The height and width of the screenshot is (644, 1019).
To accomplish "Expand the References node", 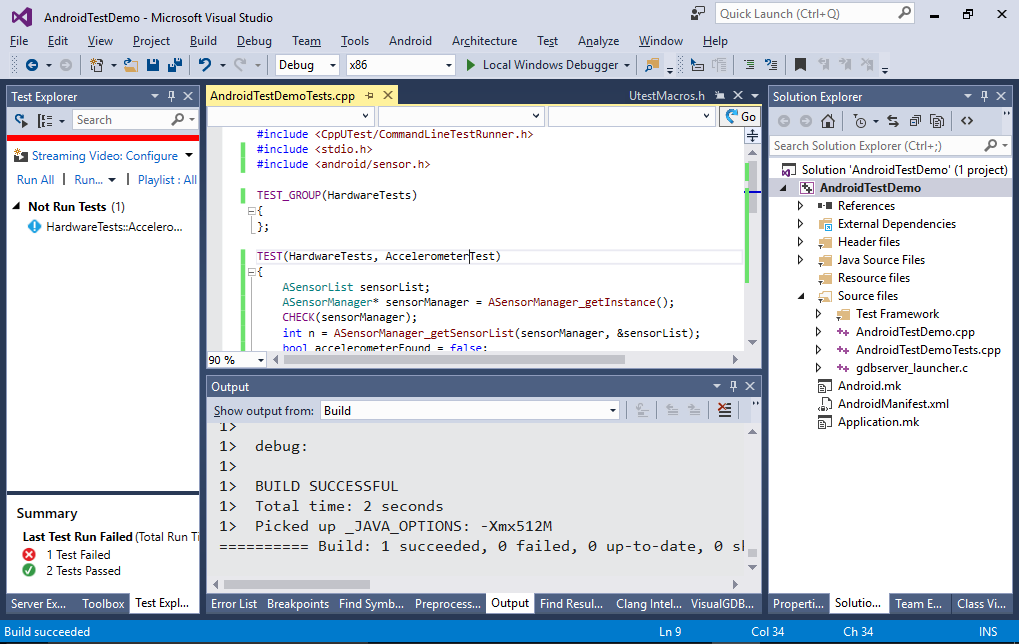I will [801, 206].
